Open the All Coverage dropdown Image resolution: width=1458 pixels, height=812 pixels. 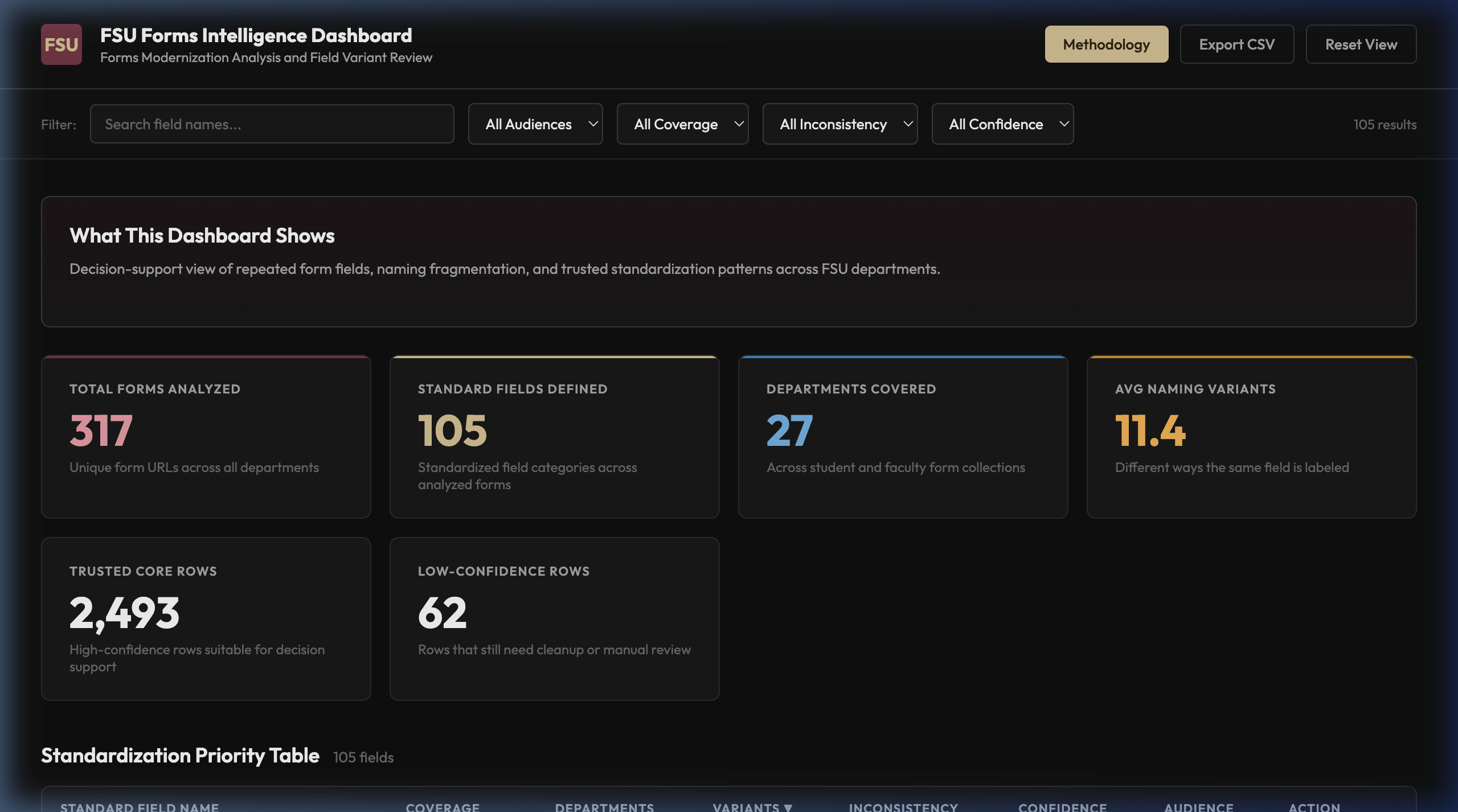point(682,124)
